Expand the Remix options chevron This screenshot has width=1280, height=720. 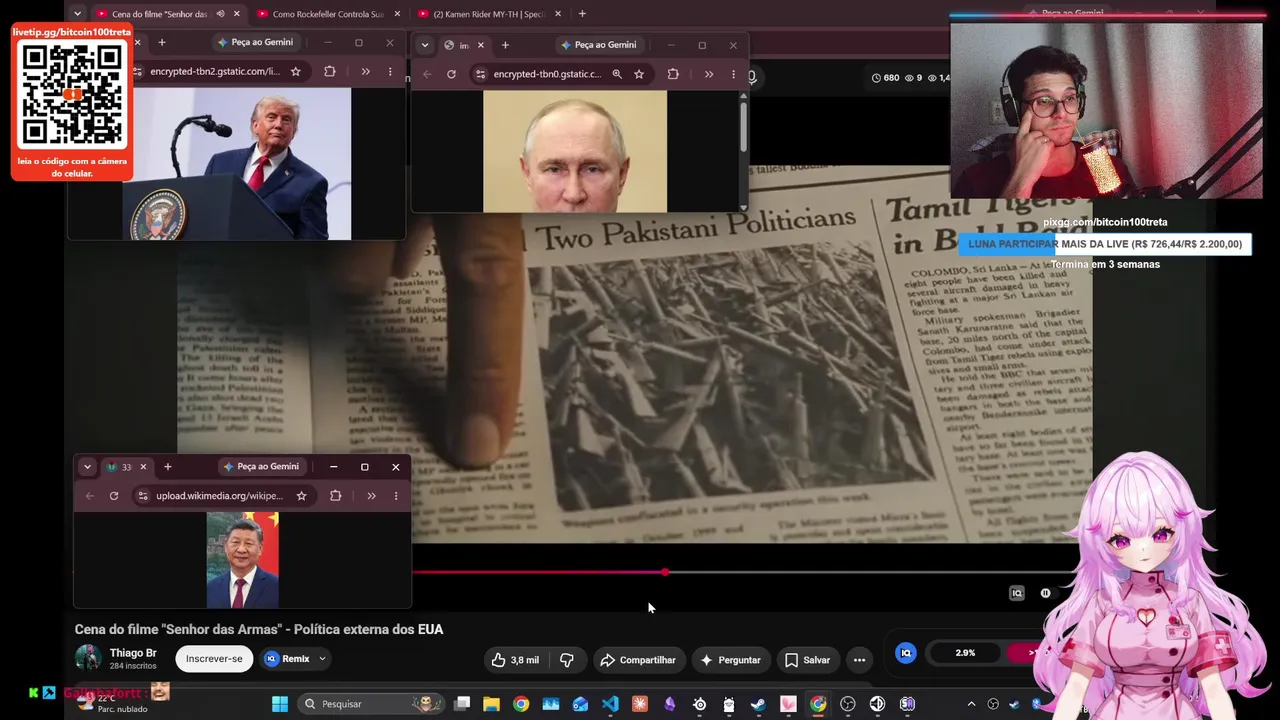pyautogui.click(x=322, y=659)
